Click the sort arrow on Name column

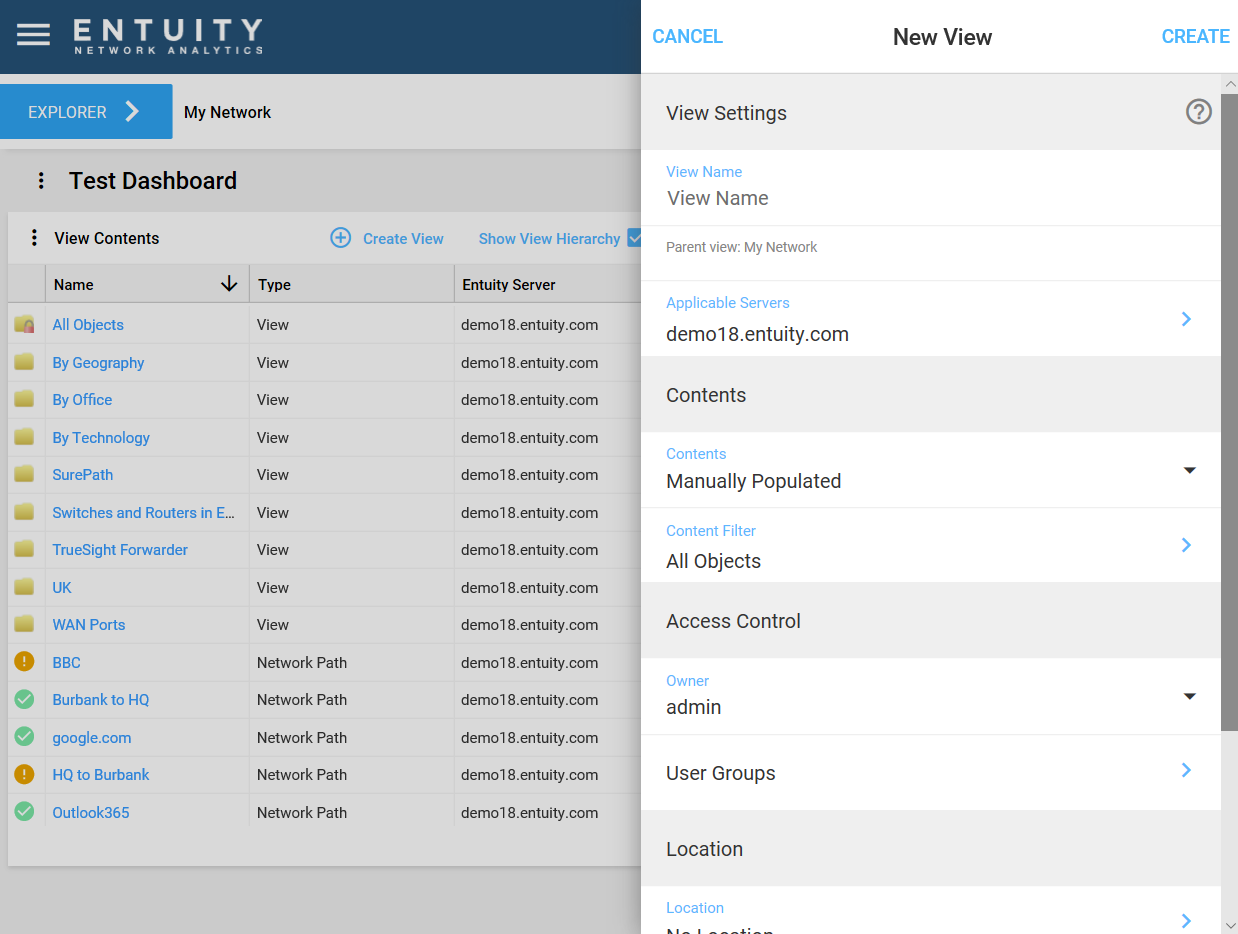click(x=231, y=284)
